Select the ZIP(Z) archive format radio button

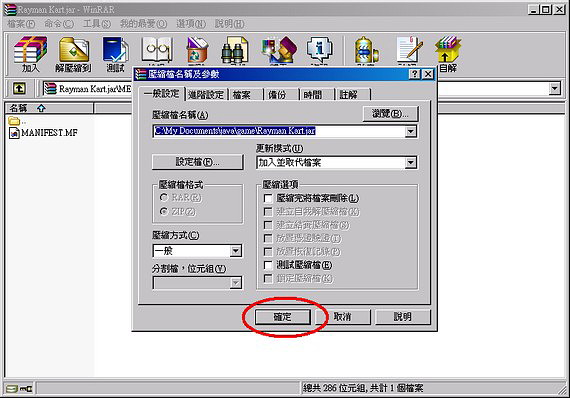(x=164, y=211)
